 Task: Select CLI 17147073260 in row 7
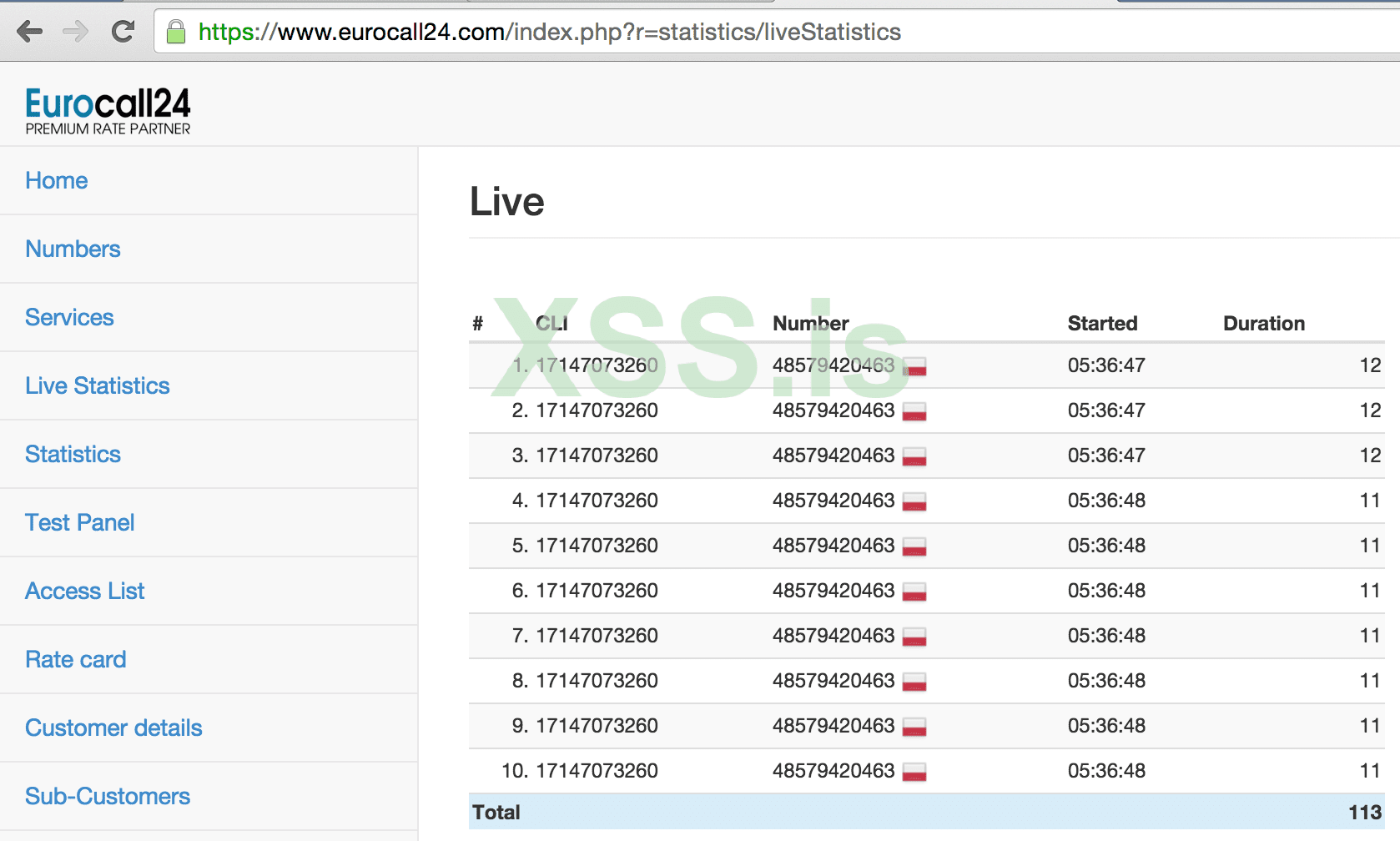coord(597,636)
